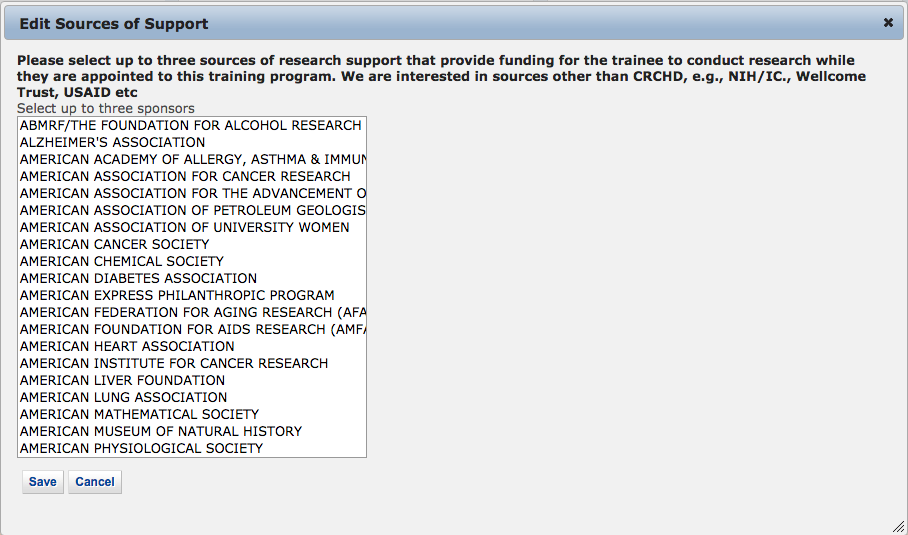Select Alzheimer's Association from the list

pos(112,143)
